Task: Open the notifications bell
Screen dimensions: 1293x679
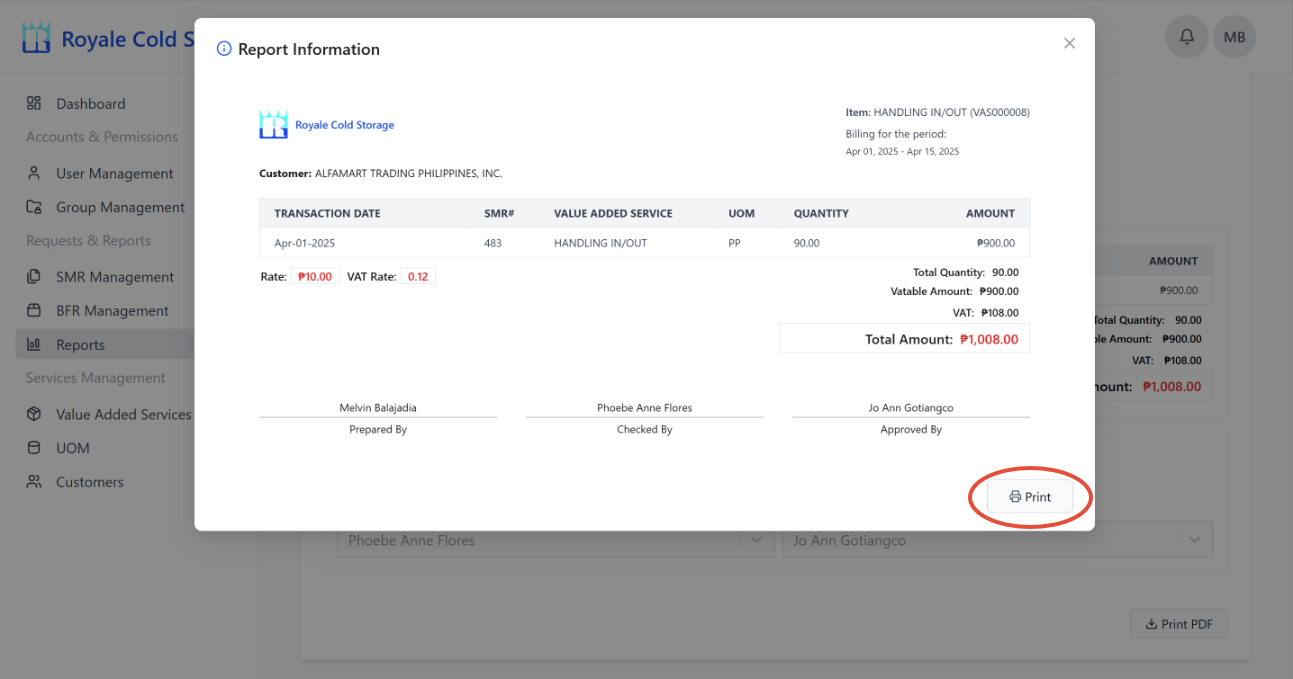Action: [1187, 37]
